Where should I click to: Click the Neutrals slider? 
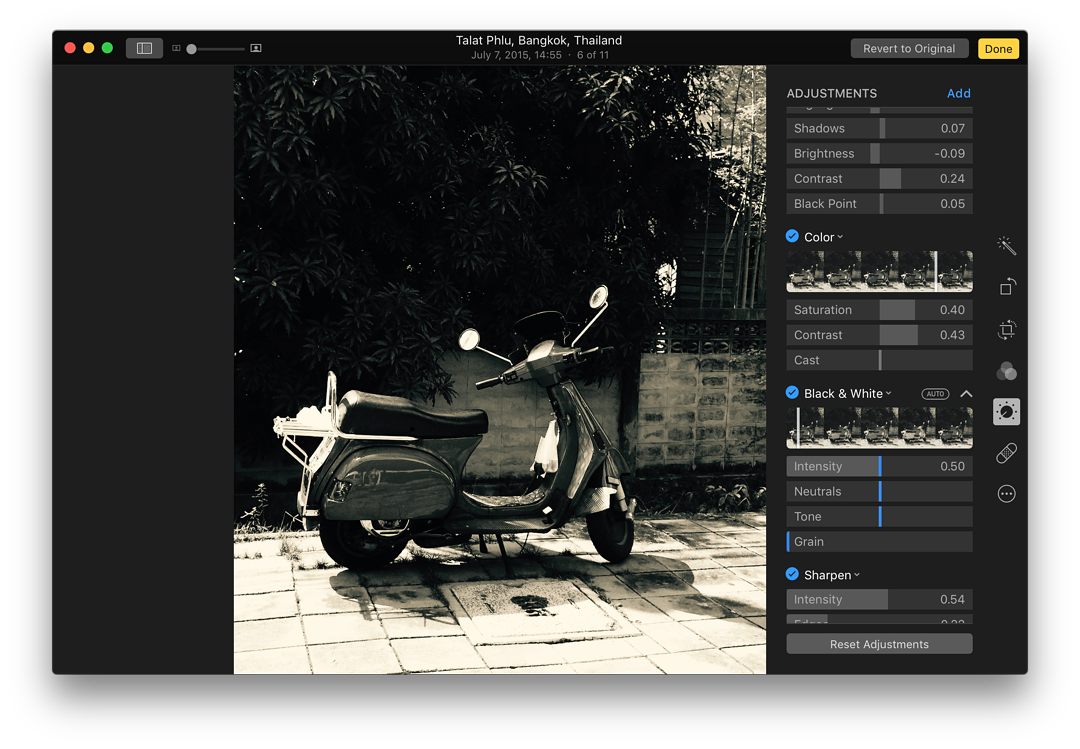(x=879, y=491)
